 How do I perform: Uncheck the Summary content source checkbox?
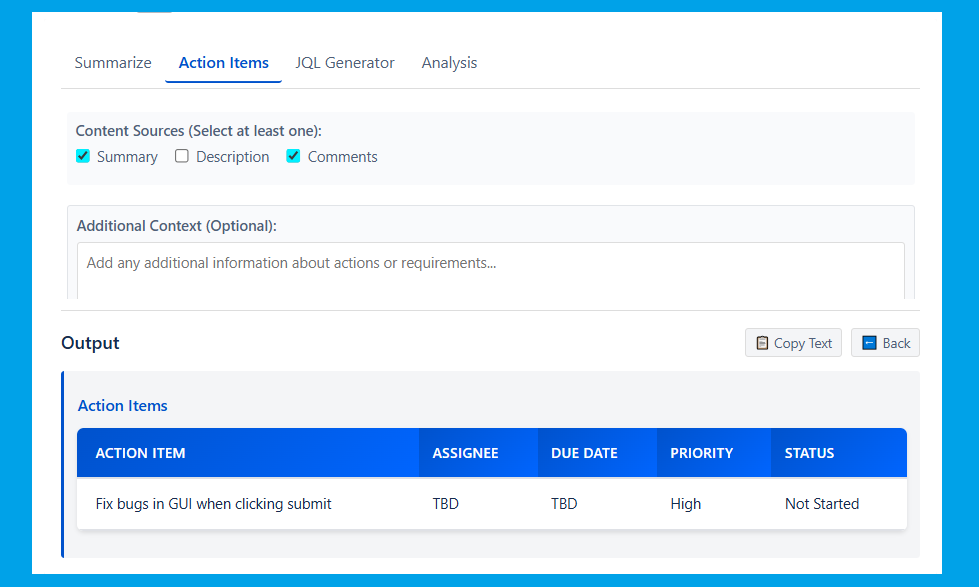[83, 156]
